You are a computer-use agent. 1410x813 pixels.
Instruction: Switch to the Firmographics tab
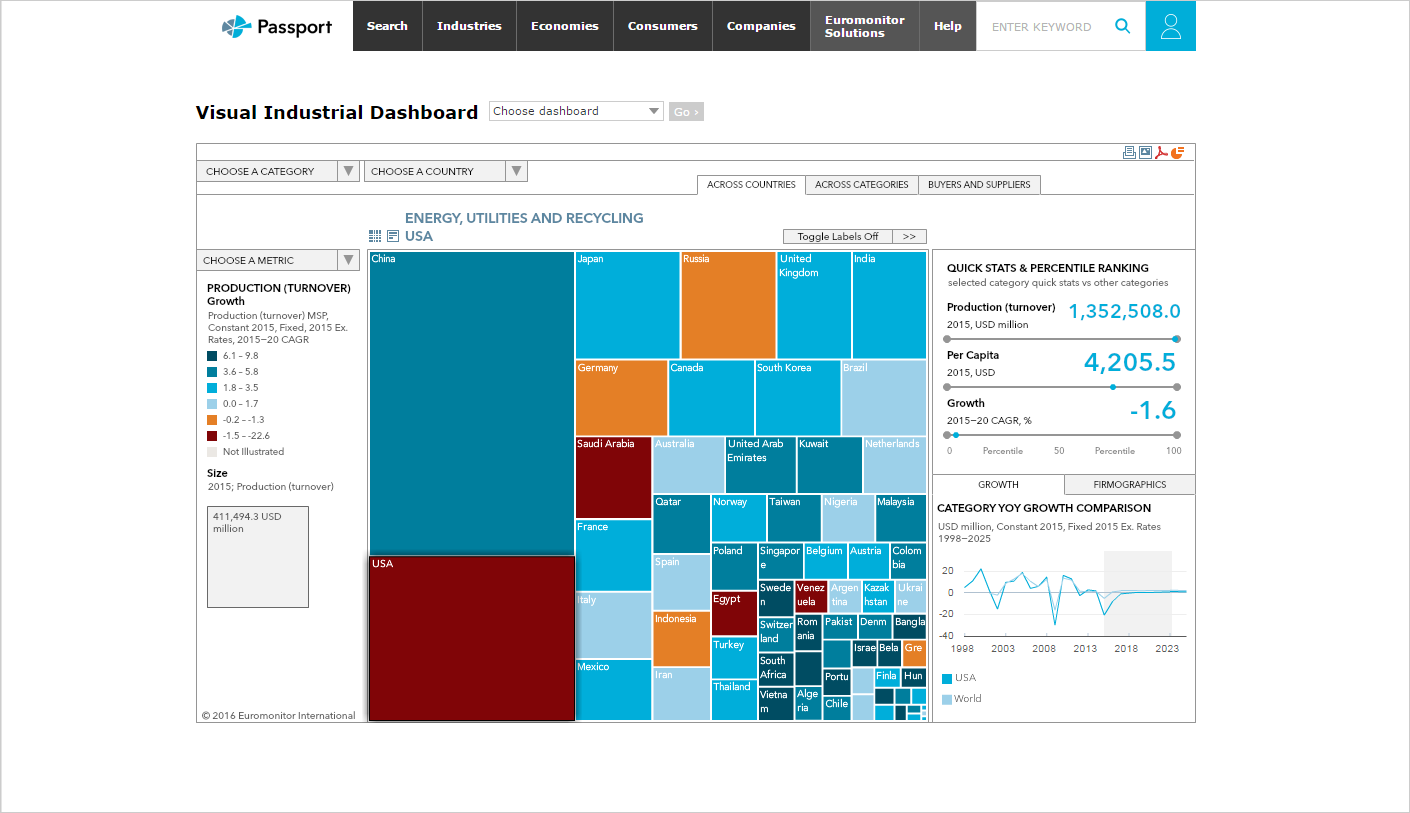click(x=1129, y=484)
